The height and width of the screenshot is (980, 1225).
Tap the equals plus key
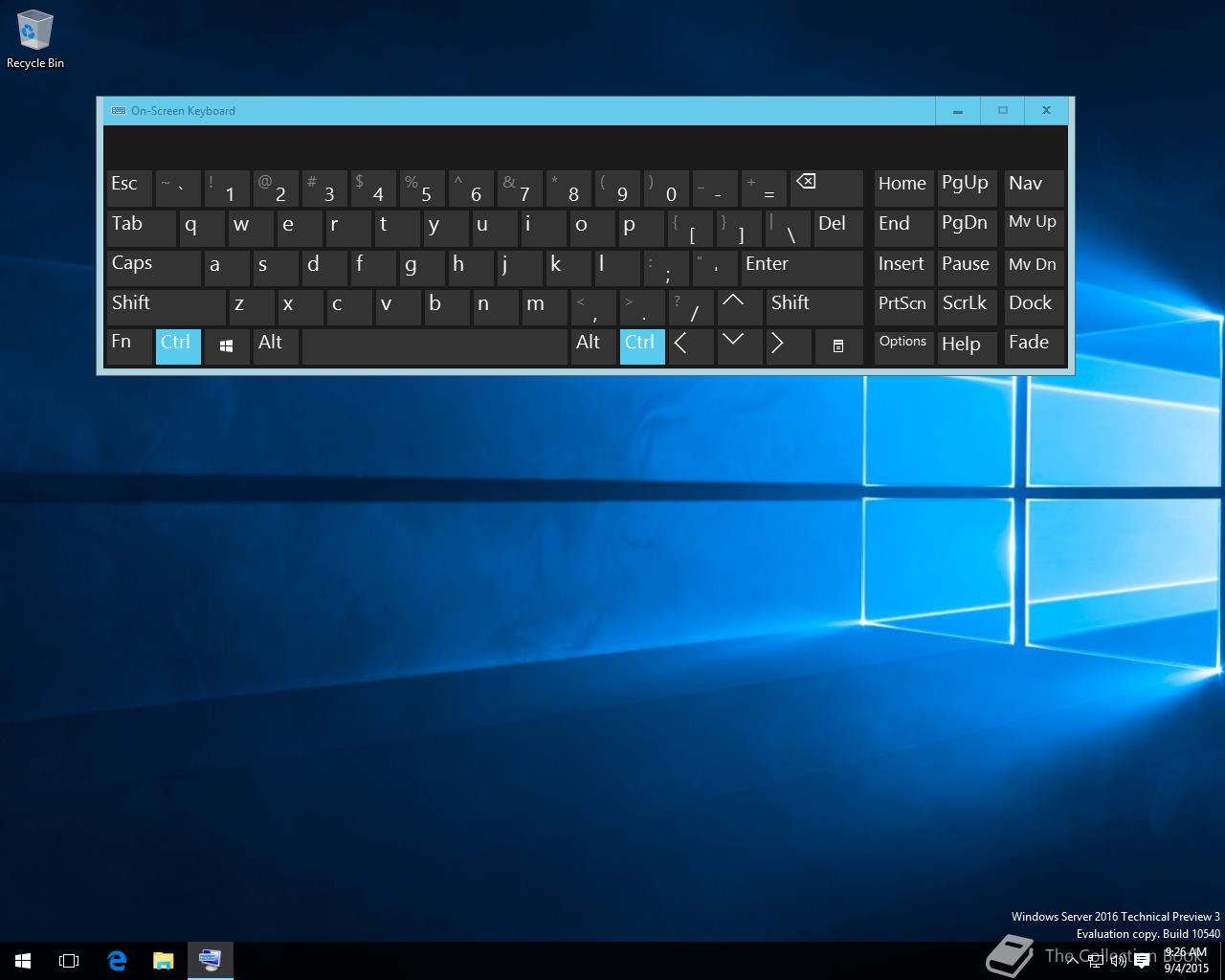(x=764, y=189)
